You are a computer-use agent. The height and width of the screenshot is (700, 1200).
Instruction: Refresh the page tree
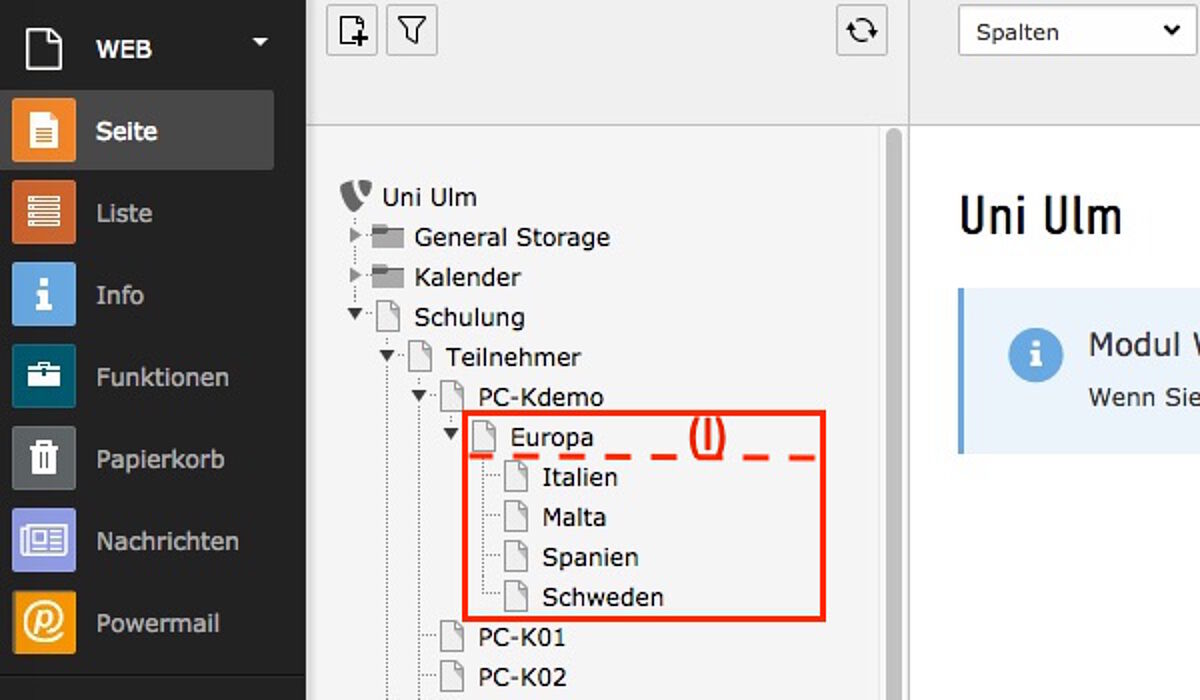coord(862,31)
